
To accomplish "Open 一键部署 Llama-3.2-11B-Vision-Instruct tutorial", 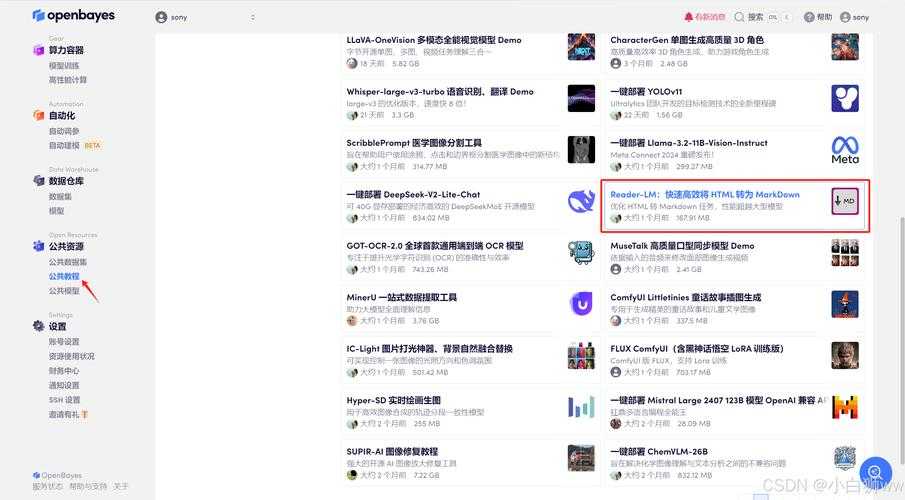I will [689, 143].
